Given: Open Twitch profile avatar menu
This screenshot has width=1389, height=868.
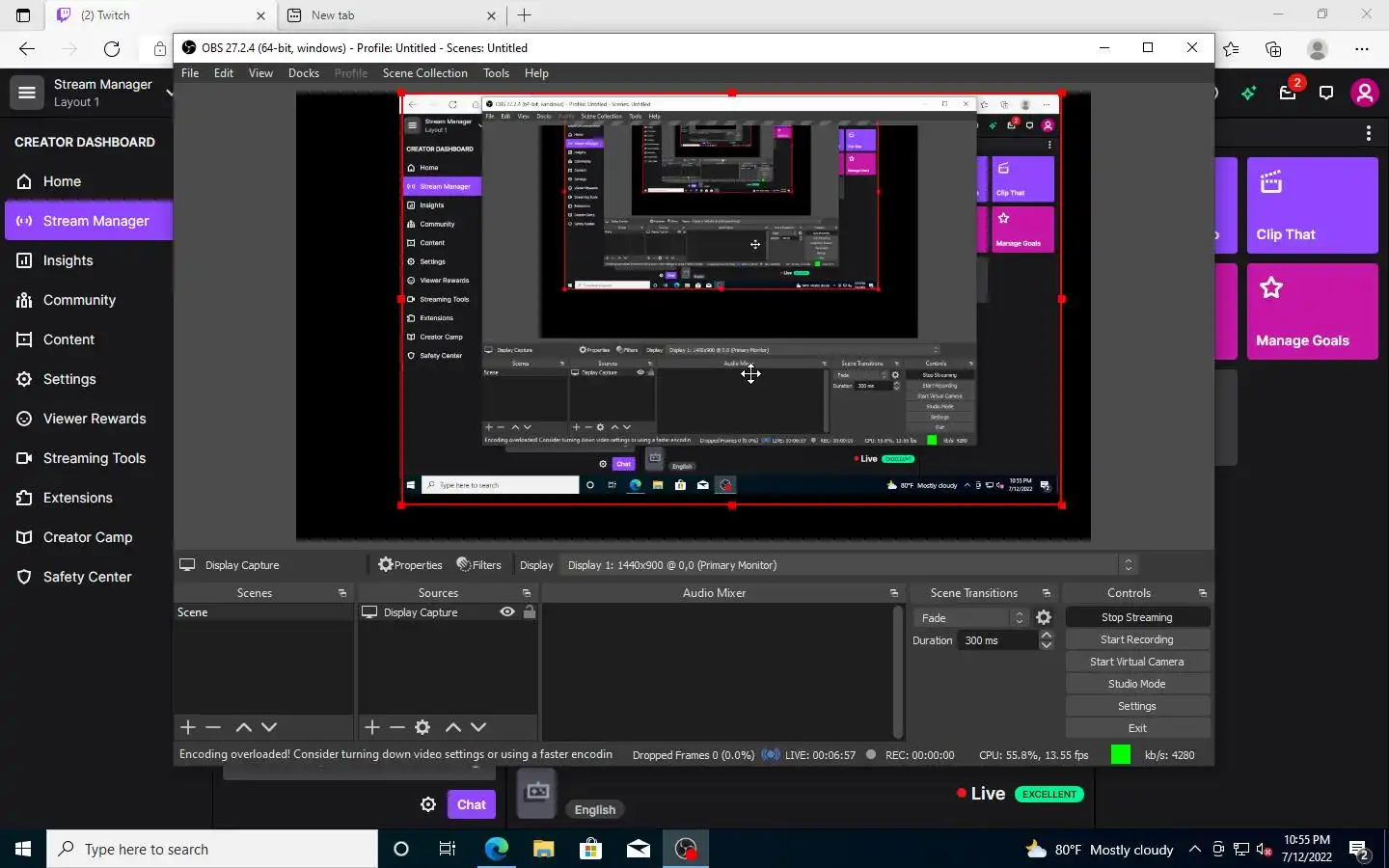Looking at the screenshot, I should pos(1364,93).
